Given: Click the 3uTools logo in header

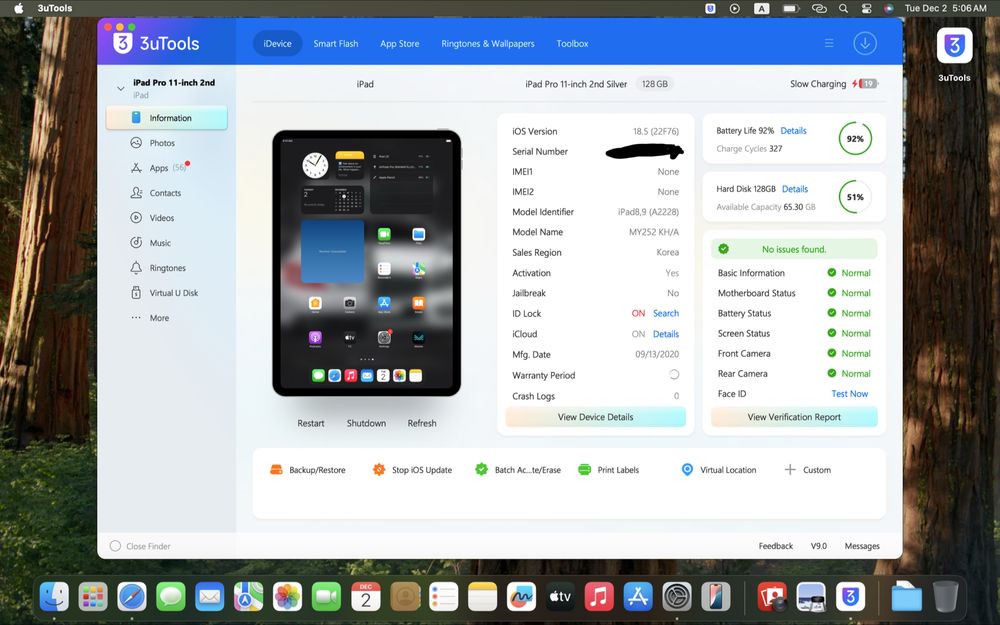Looking at the screenshot, I should click(x=156, y=43).
